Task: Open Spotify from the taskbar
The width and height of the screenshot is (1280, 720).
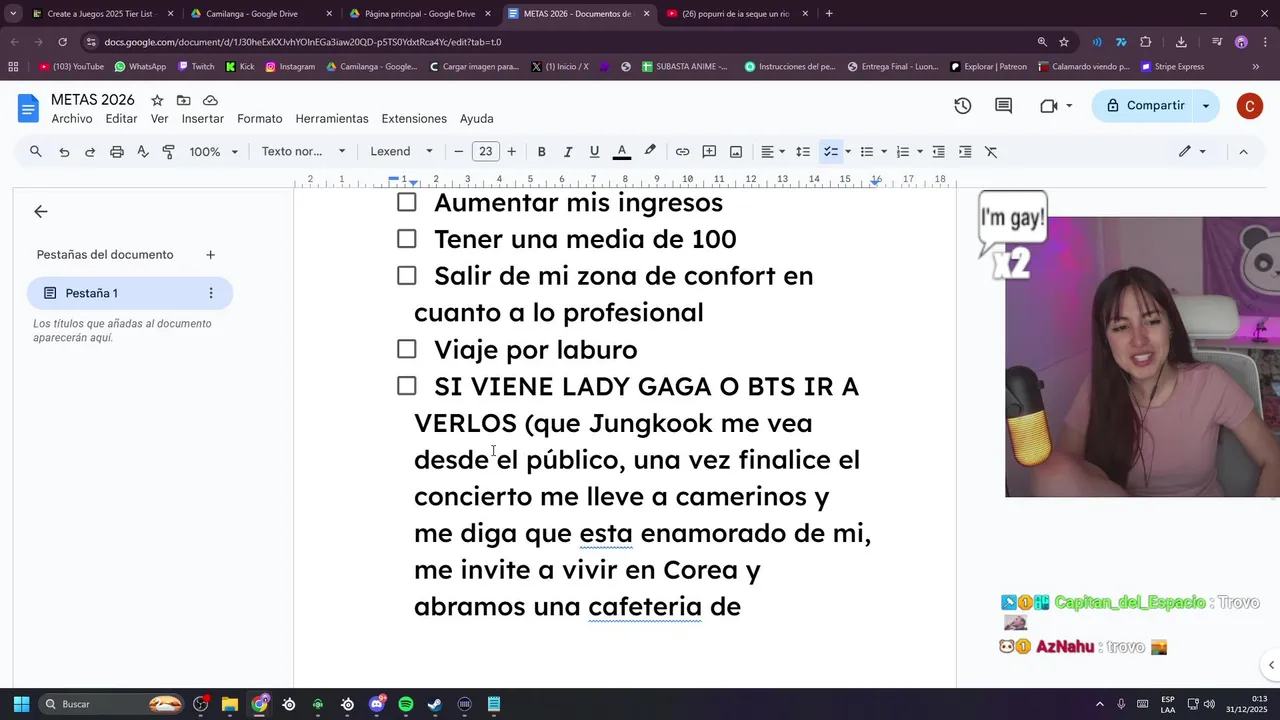Action: pyautogui.click(x=405, y=704)
